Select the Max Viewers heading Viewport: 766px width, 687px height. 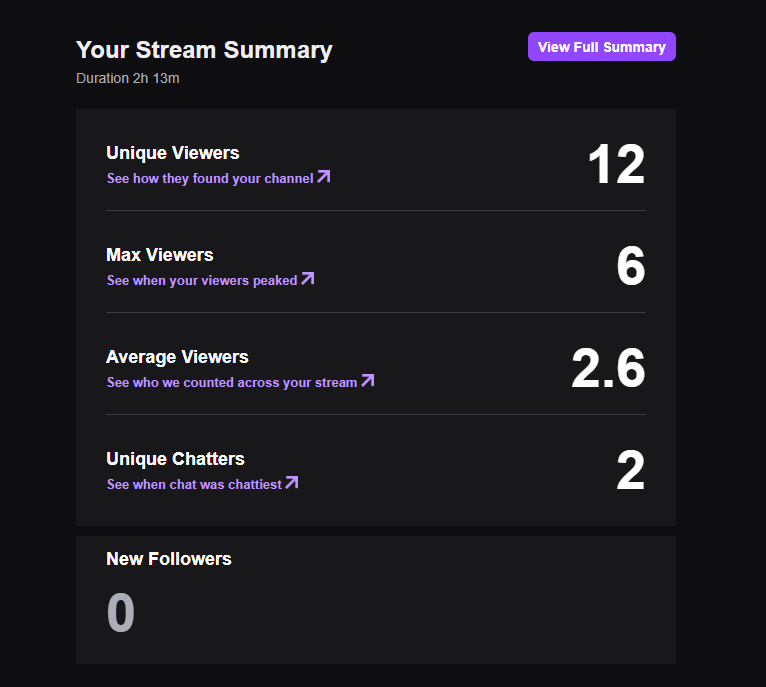tap(160, 255)
